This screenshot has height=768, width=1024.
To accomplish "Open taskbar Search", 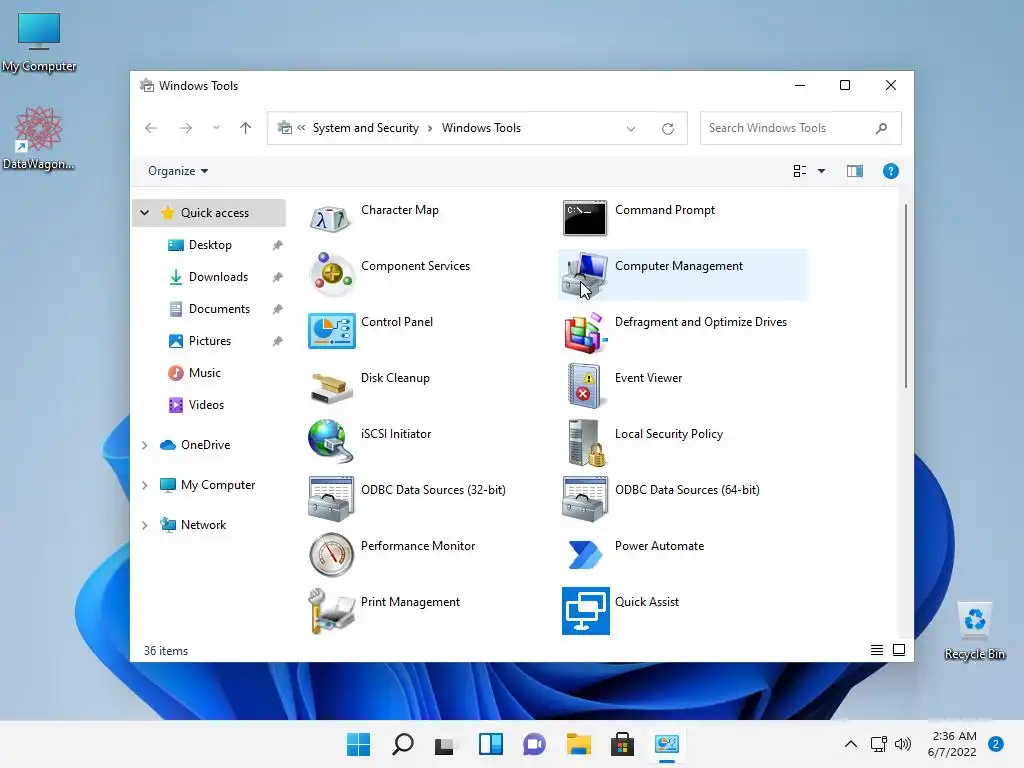I will pyautogui.click(x=402, y=744).
